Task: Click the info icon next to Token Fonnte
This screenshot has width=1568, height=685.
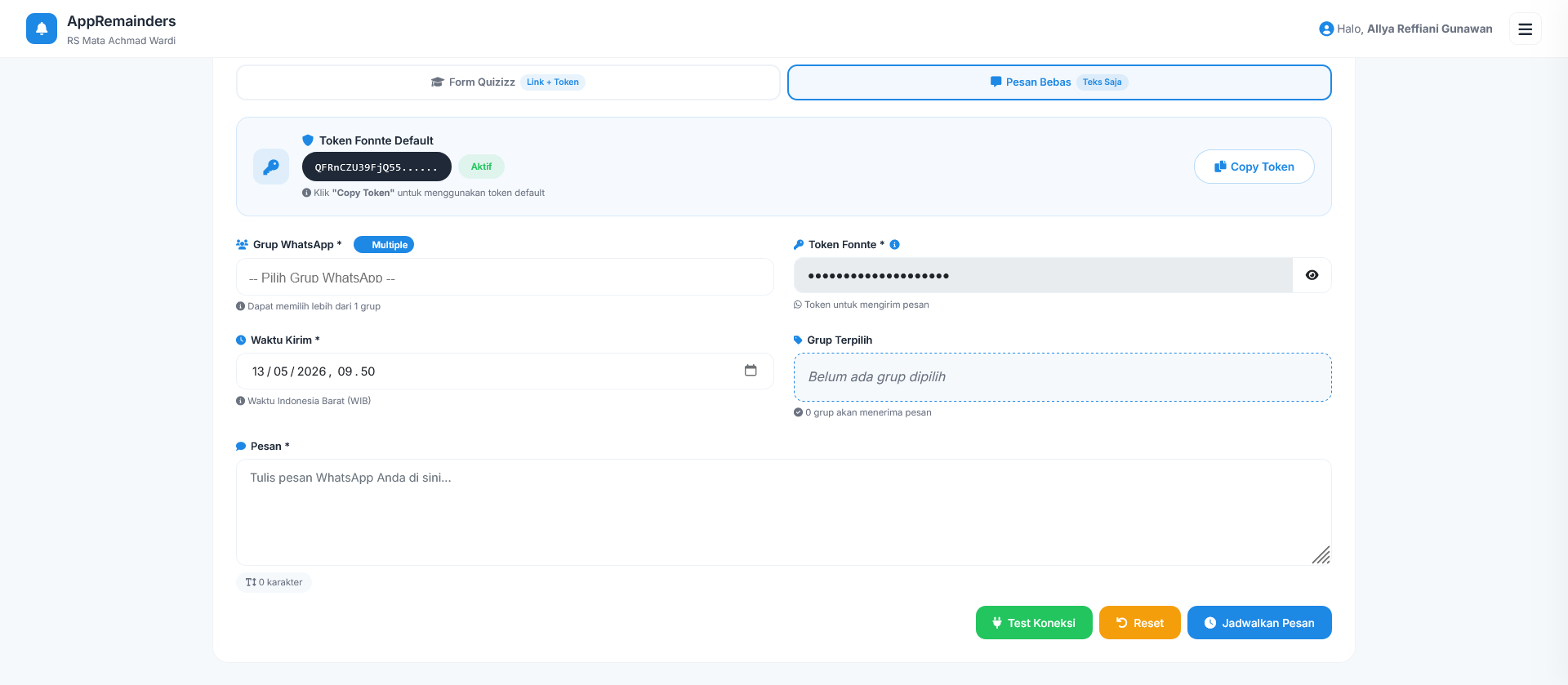Action: [x=895, y=244]
